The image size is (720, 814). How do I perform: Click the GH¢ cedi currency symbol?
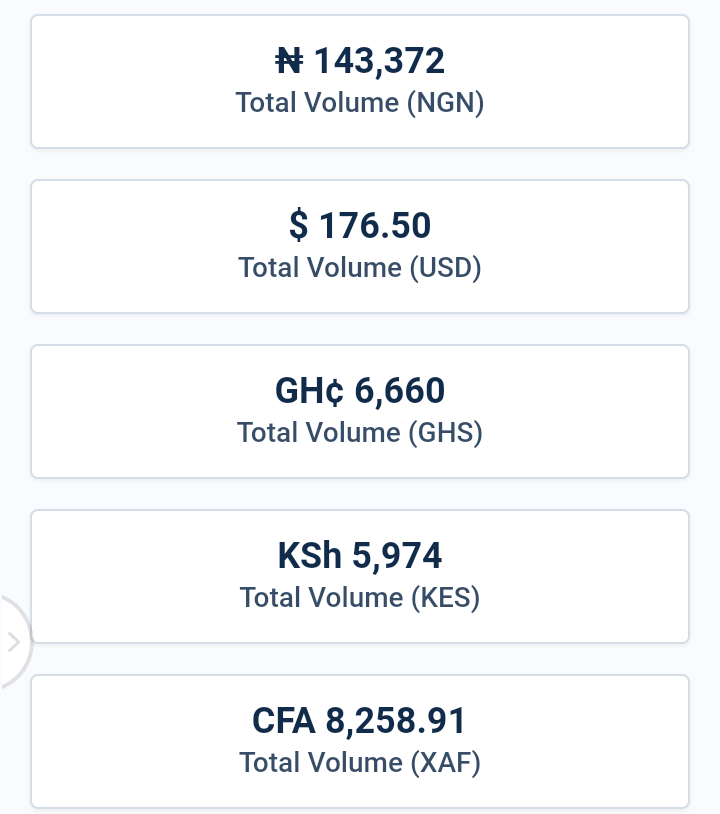(309, 390)
